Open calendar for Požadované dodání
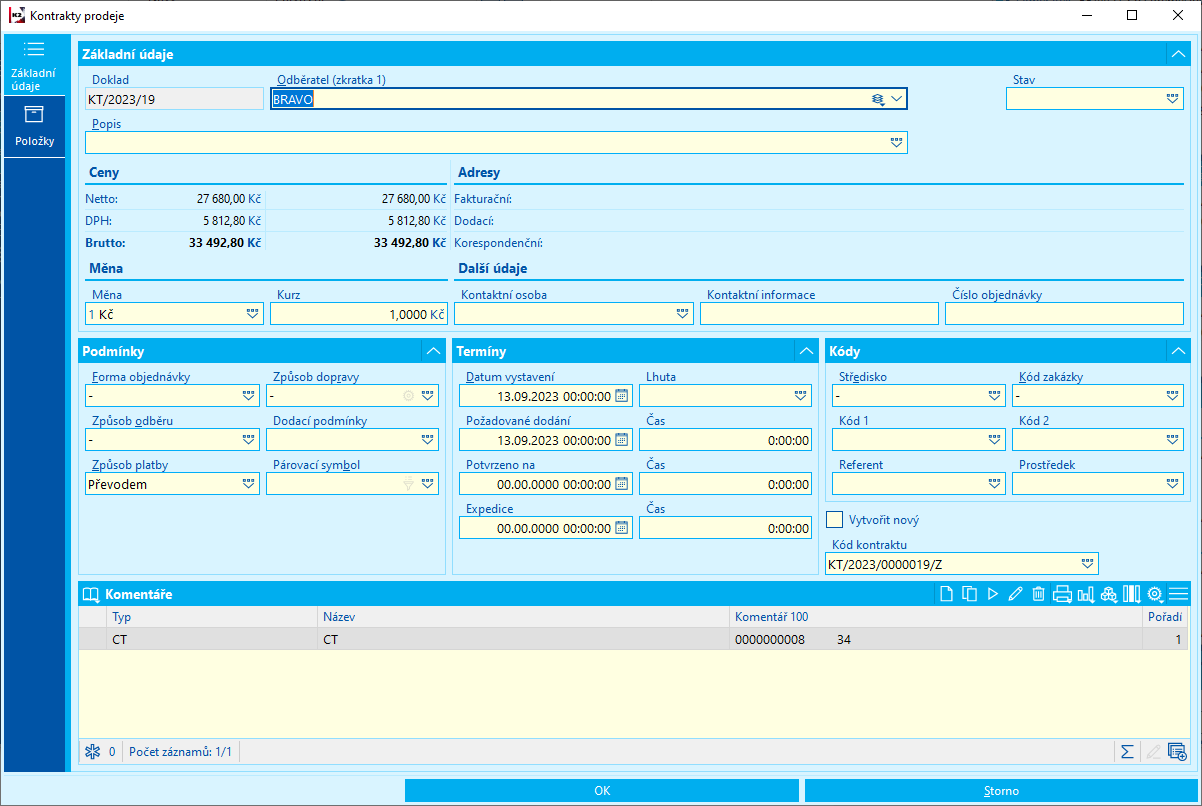This screenshot has width=1202, height=806. pos(621,440)
